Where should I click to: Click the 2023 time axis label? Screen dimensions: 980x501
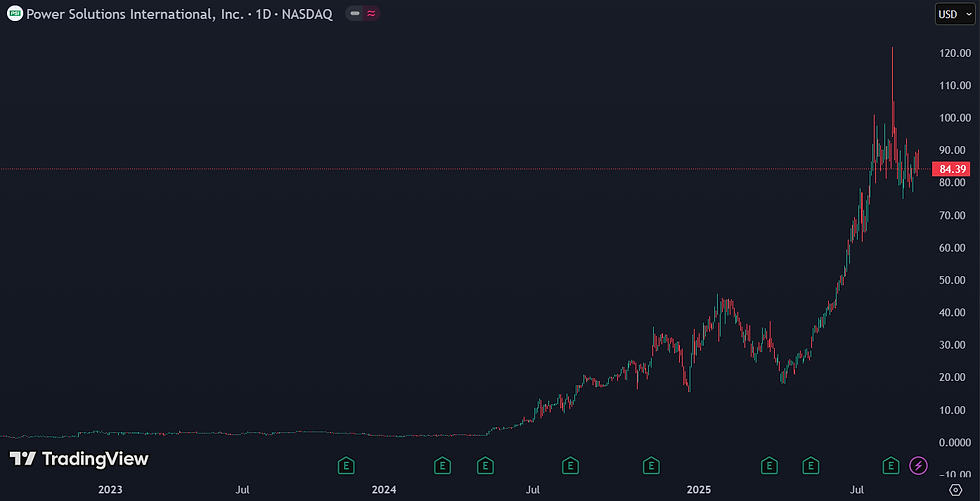(110, 489)
